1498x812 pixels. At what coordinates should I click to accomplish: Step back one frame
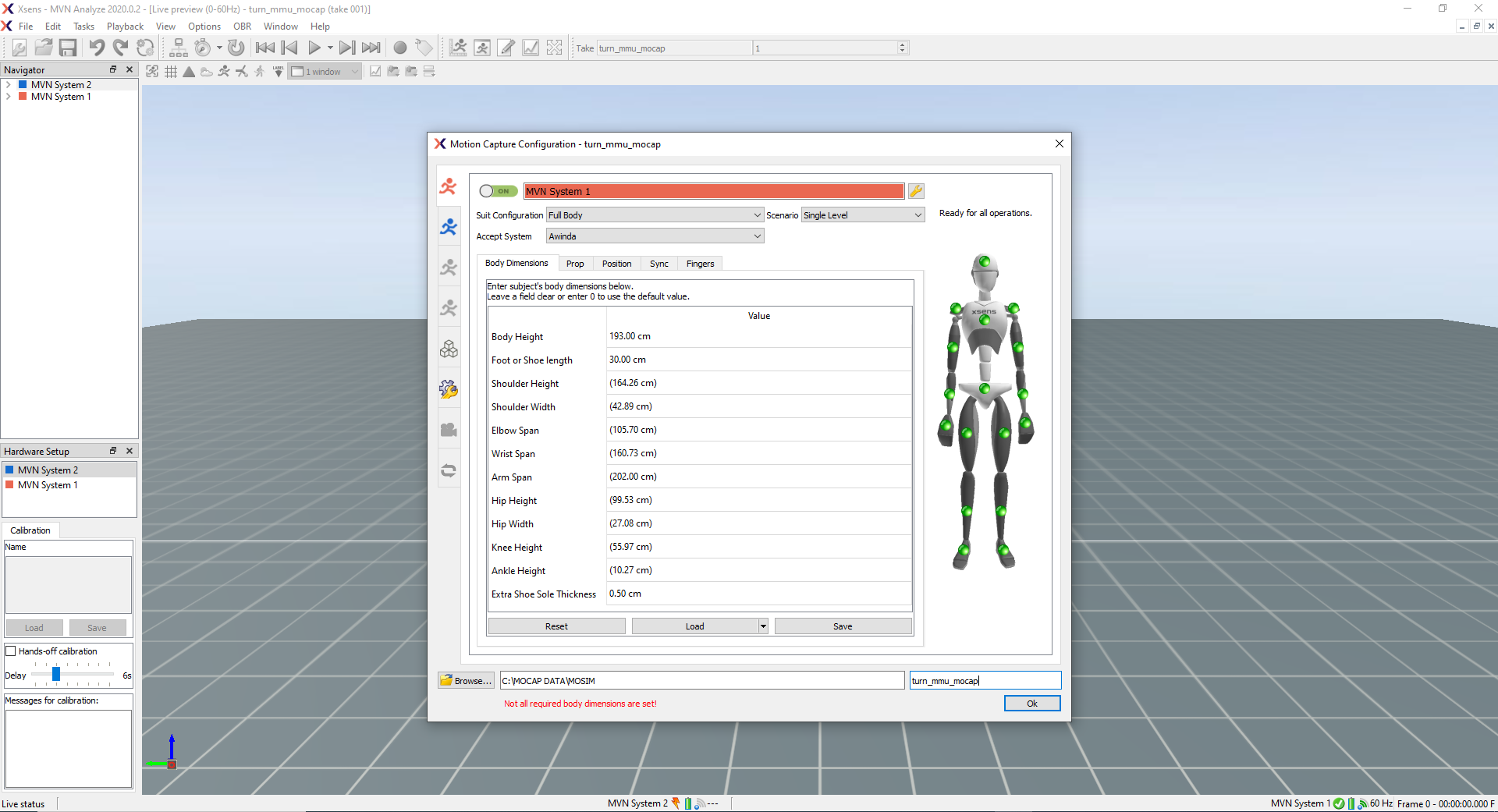point(289,48)
